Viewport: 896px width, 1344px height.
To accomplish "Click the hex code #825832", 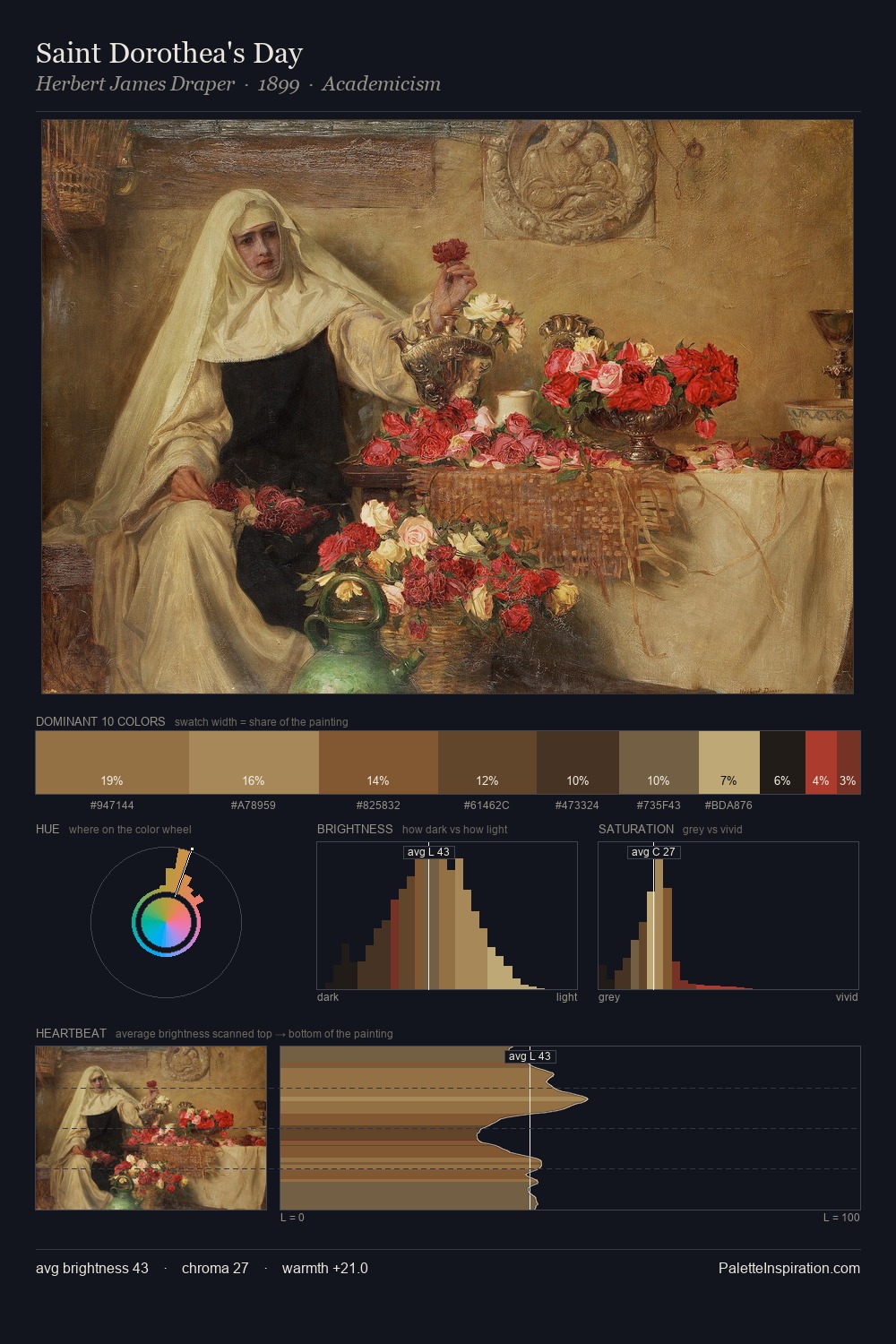I will click(x=378, y=806).
